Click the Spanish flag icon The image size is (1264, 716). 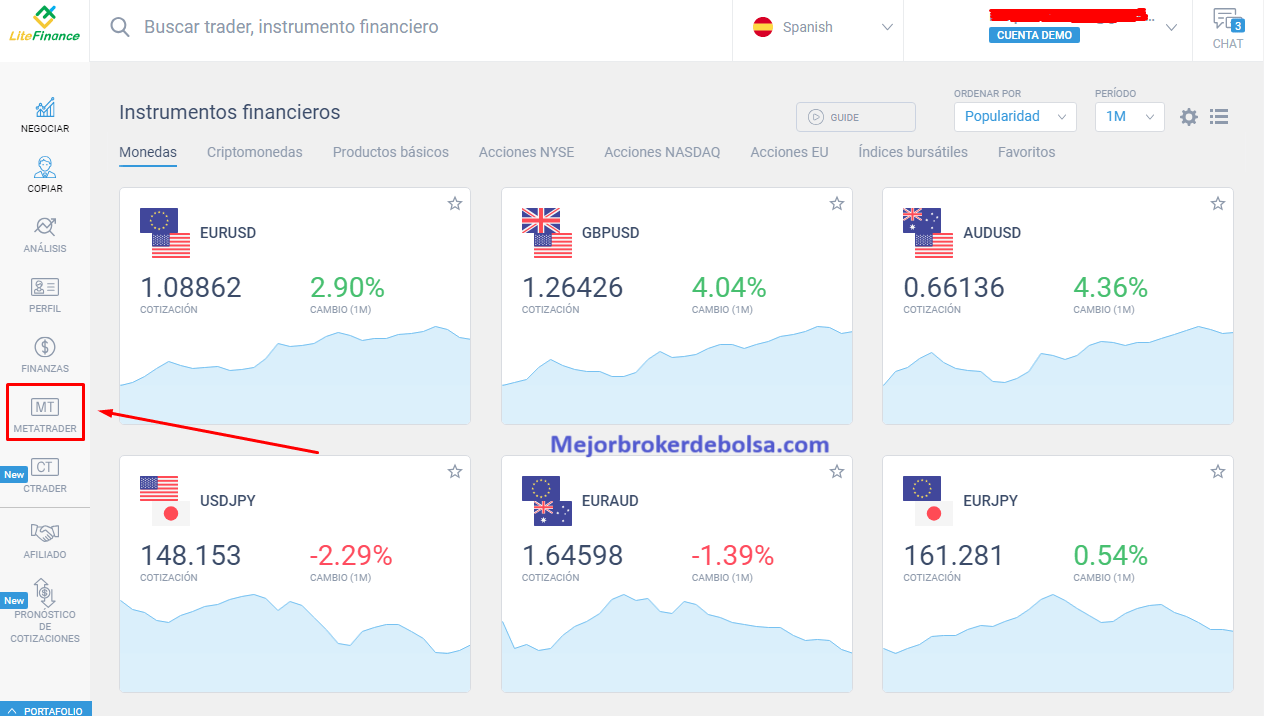763,27
